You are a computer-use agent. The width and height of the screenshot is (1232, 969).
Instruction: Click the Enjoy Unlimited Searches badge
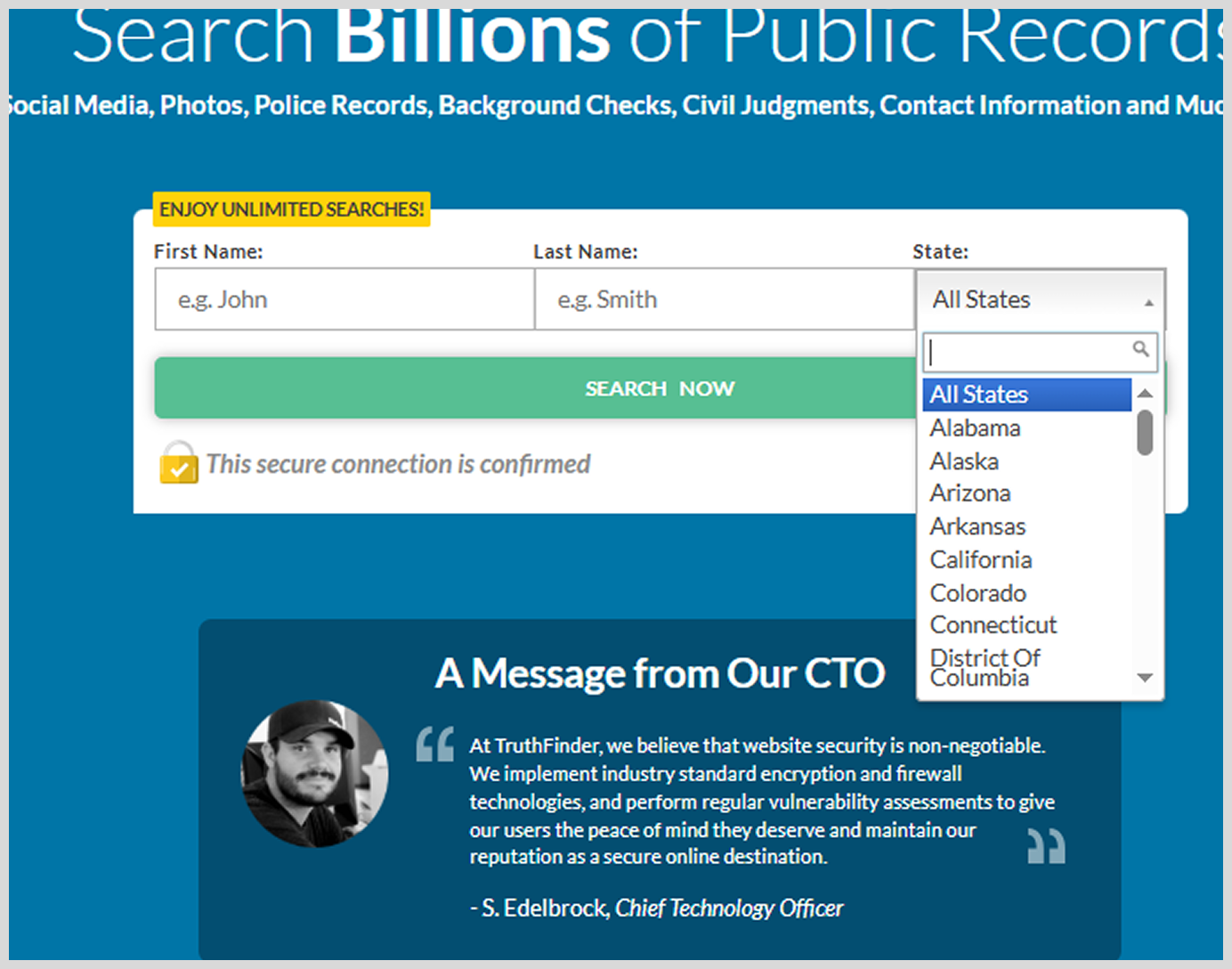[292, 209]
